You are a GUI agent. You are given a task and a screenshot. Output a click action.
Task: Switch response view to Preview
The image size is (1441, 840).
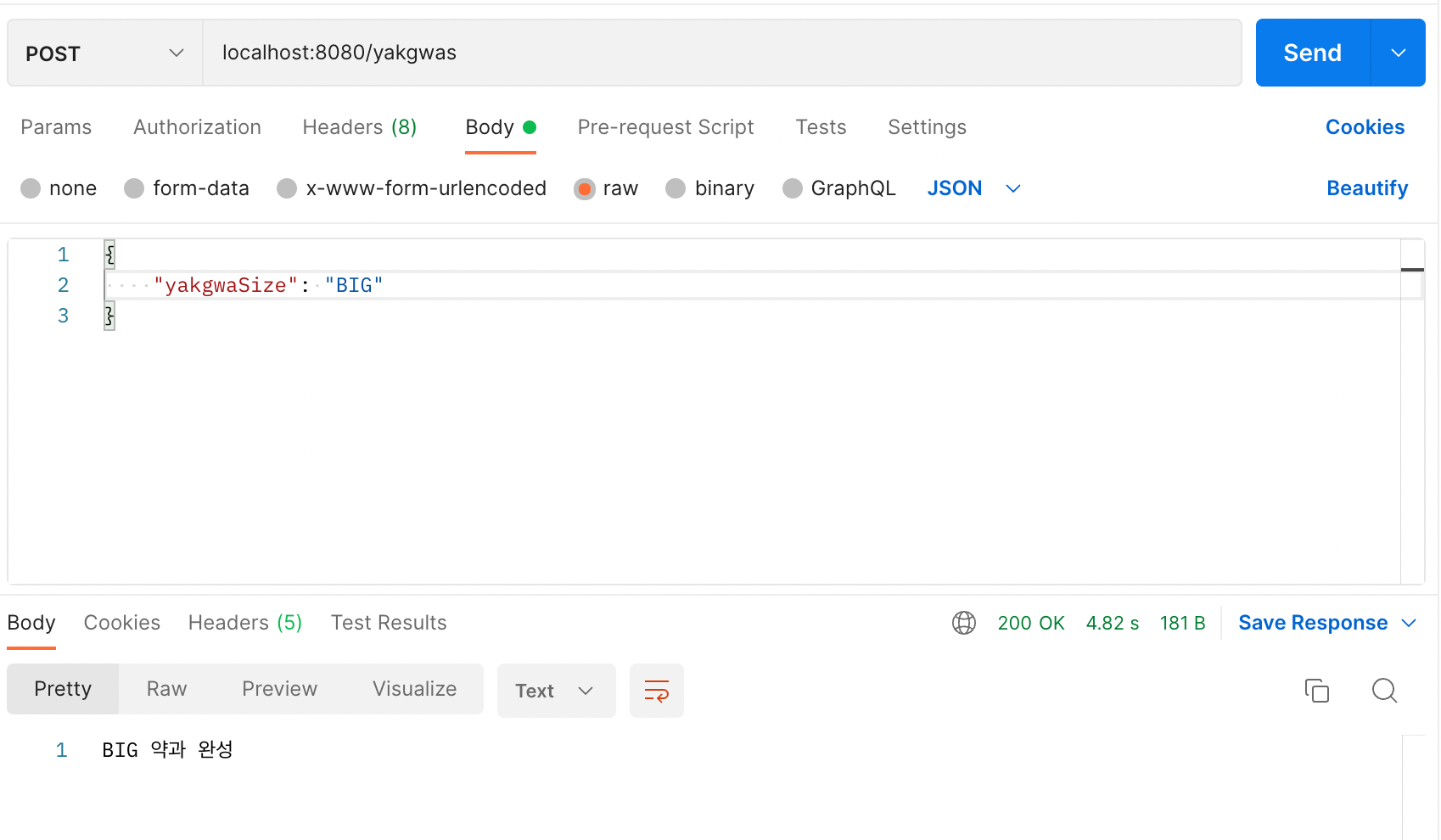(279, 689)
